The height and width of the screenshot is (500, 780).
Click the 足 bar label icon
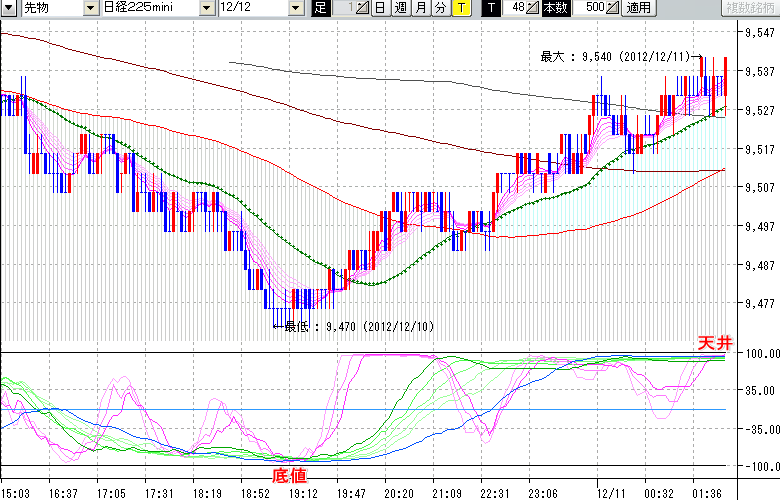click(x=320, y=8)
